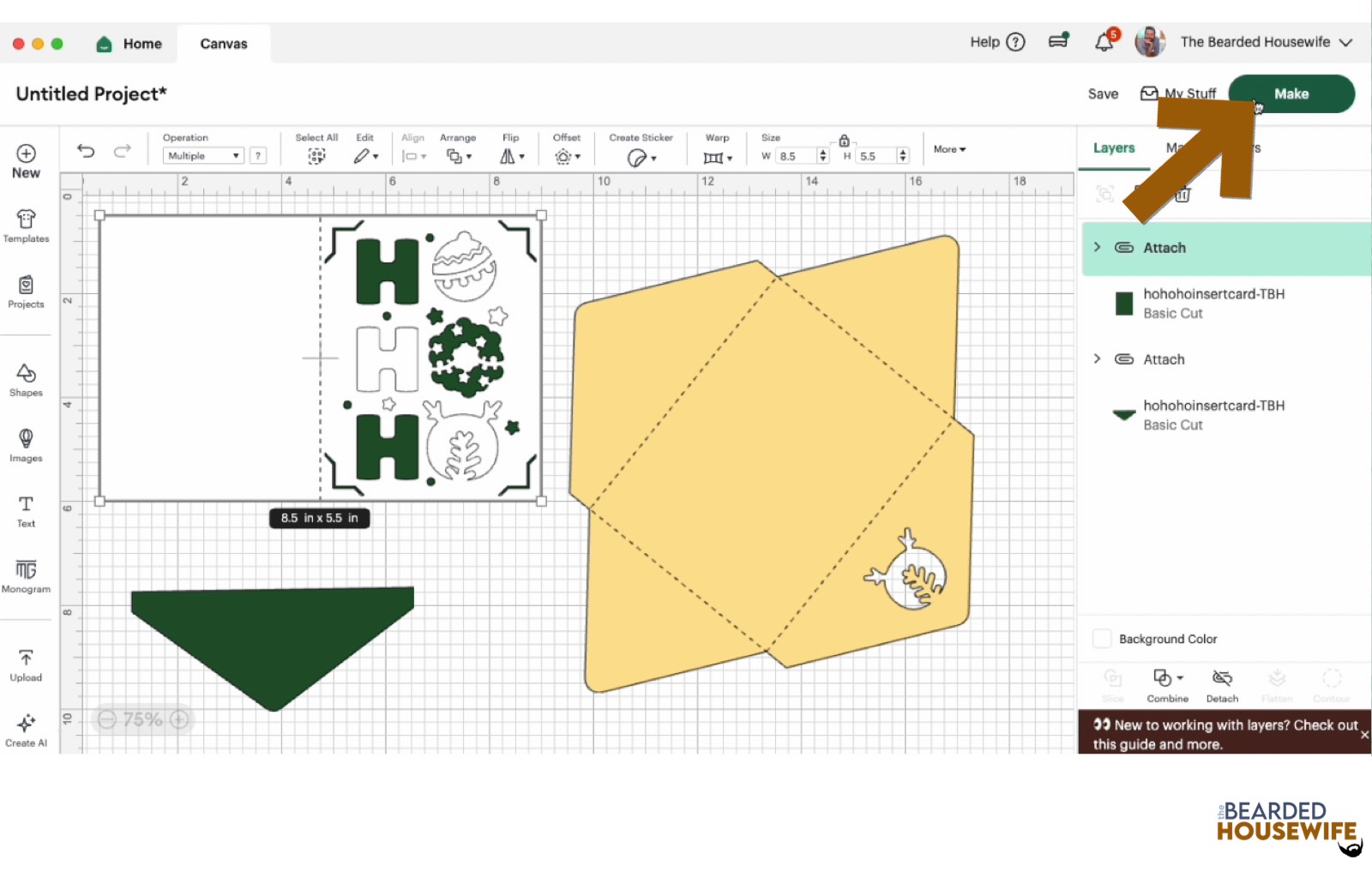The image size is (1372, 872).
Task: Detach the selected layers
Action: pyautogui.click(x=1222, y=685)
